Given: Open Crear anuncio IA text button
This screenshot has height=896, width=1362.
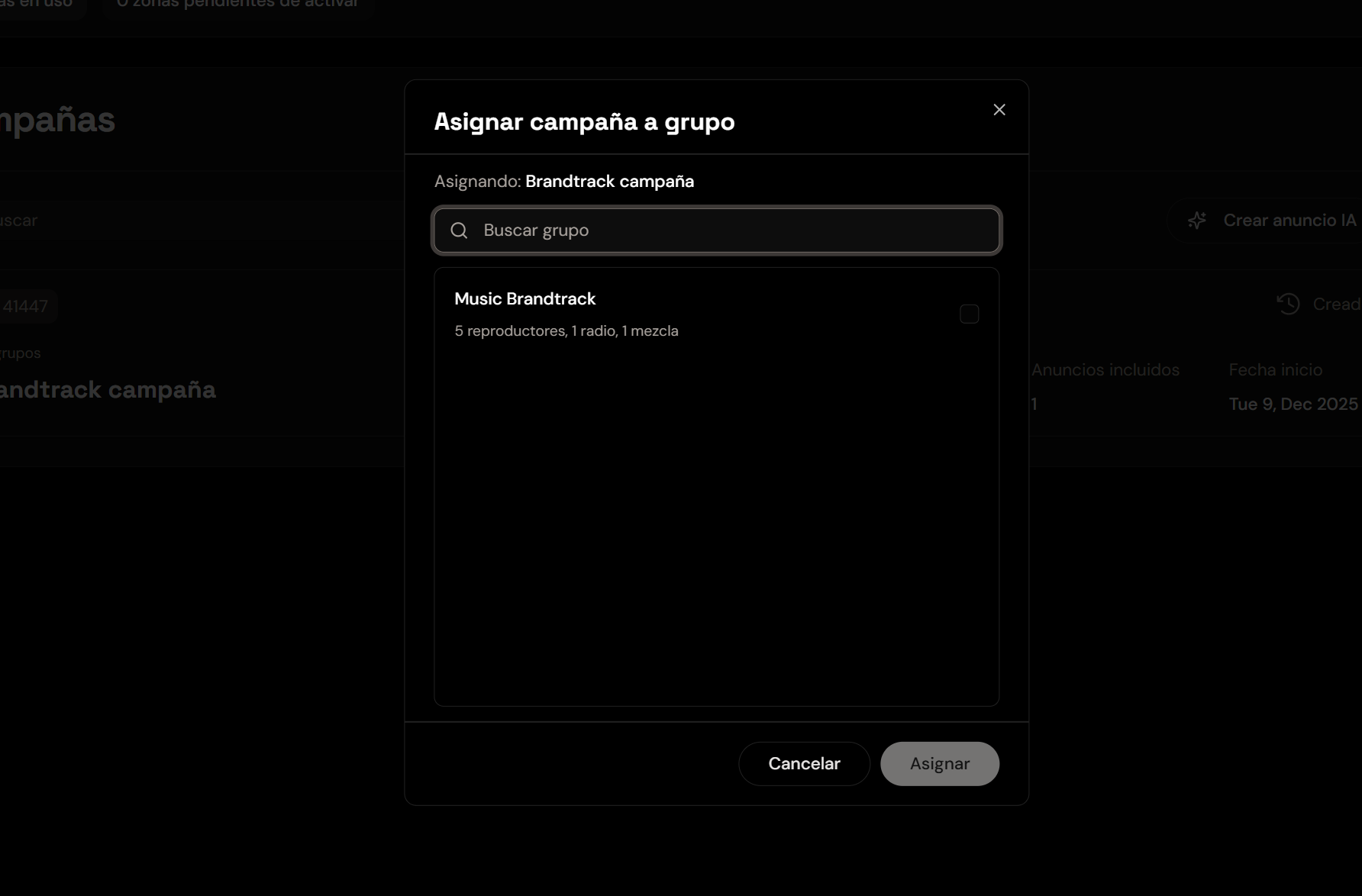Looking at the screenshot, I should pyautogui.click(x=1289, y=221).
